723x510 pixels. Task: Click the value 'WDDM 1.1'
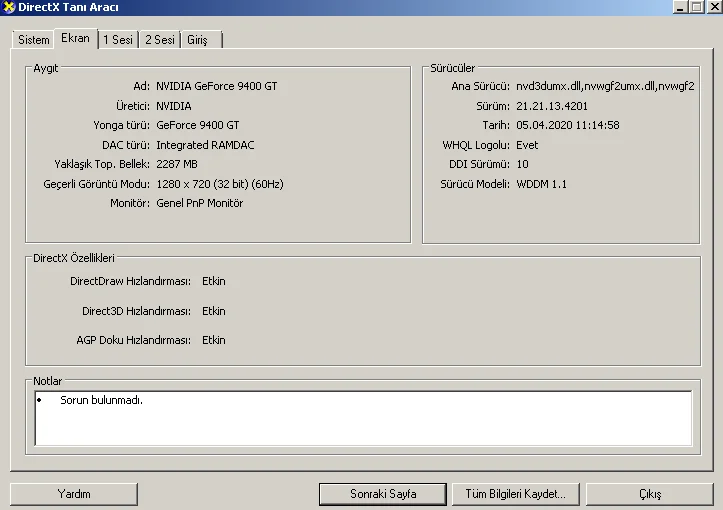click(541, 184)
